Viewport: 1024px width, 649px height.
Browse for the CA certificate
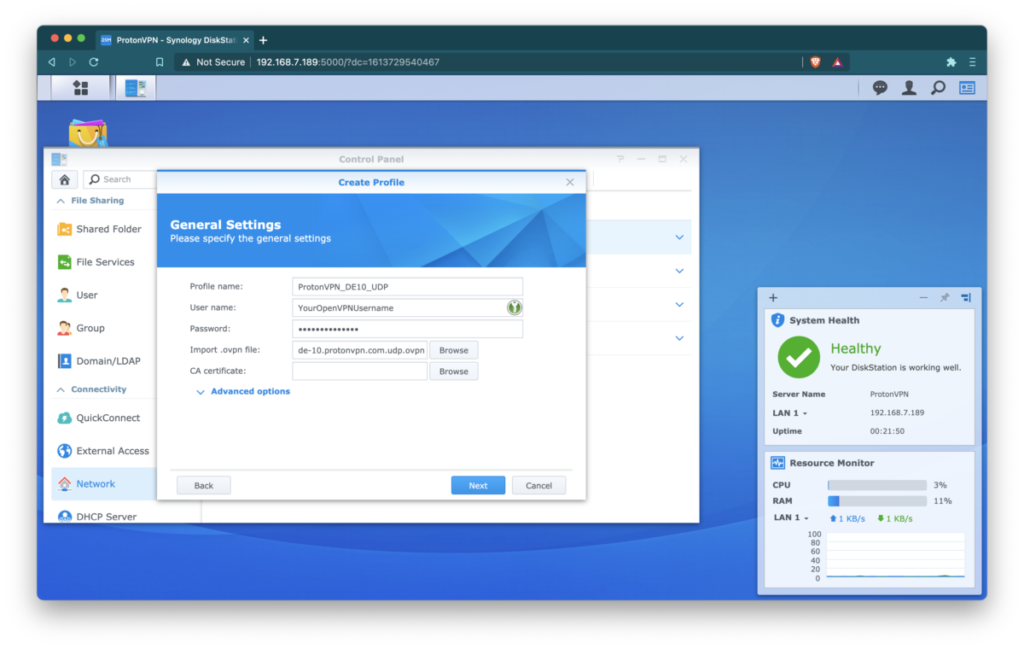(453, 372)
